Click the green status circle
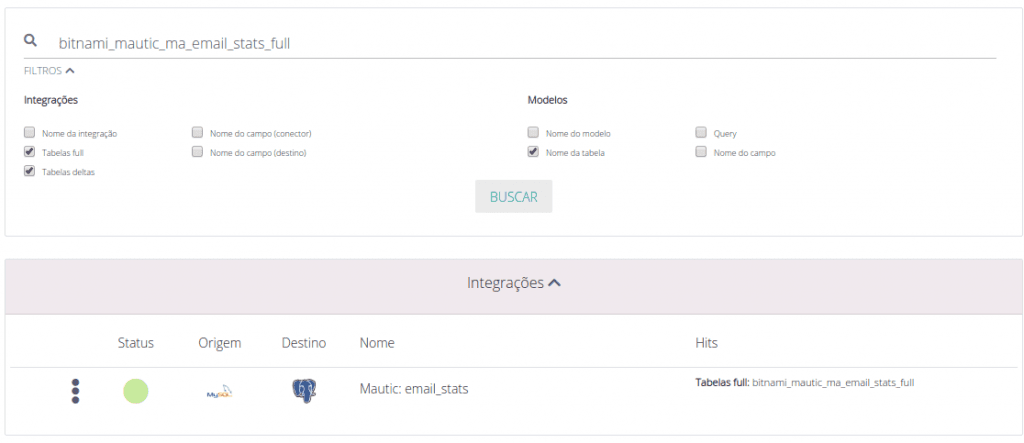The height and width of the screenshot is (443, 1024). [x=135, y=391]
